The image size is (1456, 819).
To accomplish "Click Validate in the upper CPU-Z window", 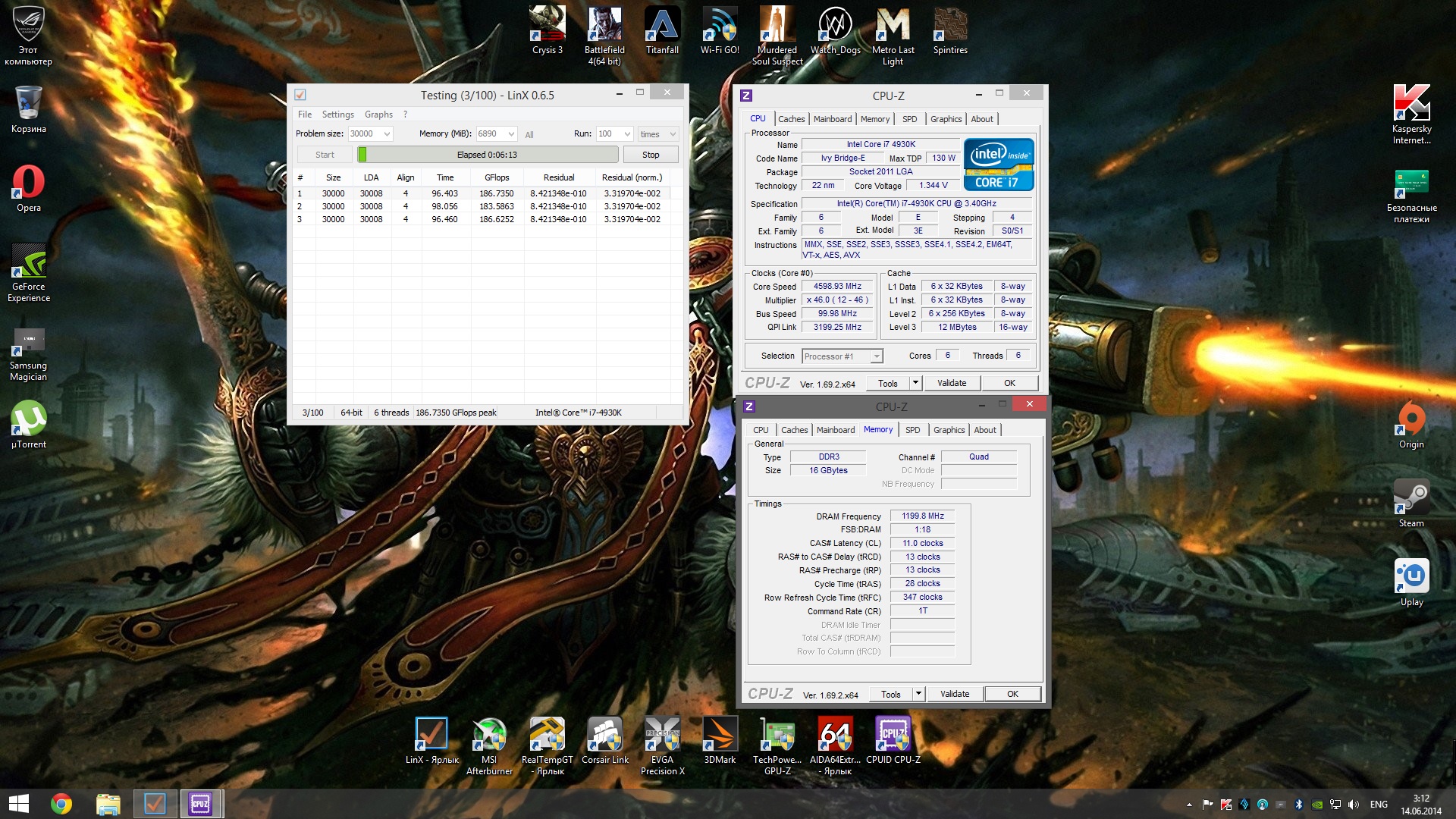I will point(952,383).
